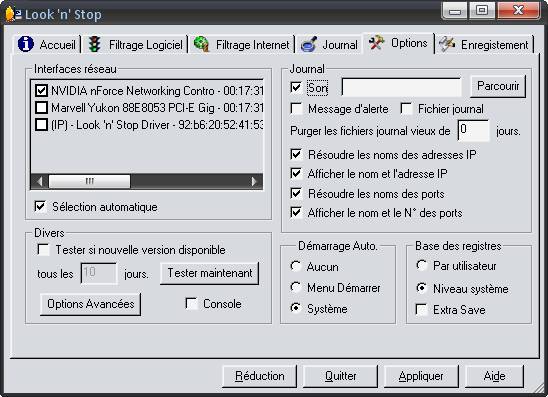Click the interfaces list right scroll arrow
This screenshot has width=548, height=397.
pos(254,181)
